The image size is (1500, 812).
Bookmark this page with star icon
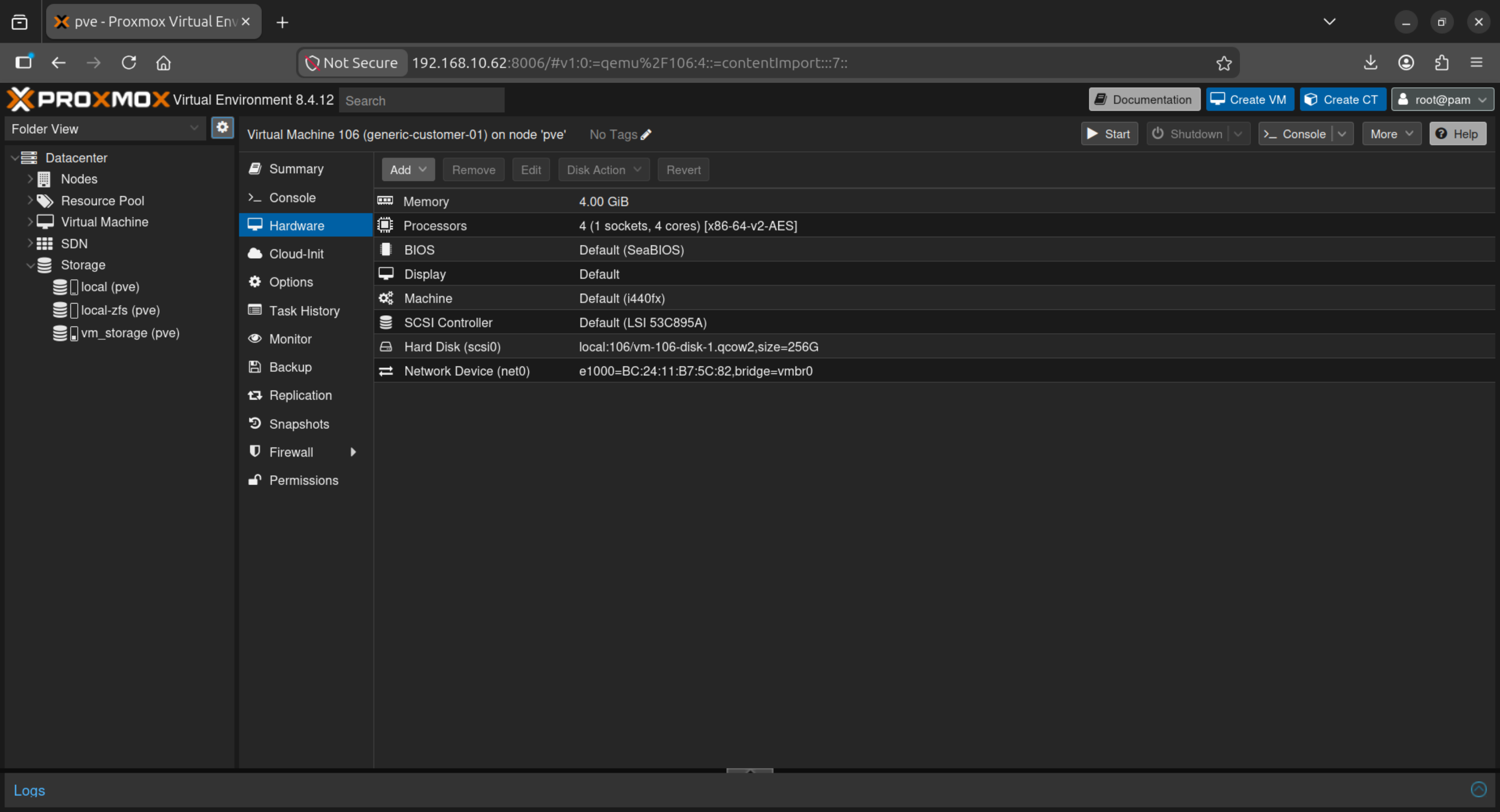[x=1224, y=63]
